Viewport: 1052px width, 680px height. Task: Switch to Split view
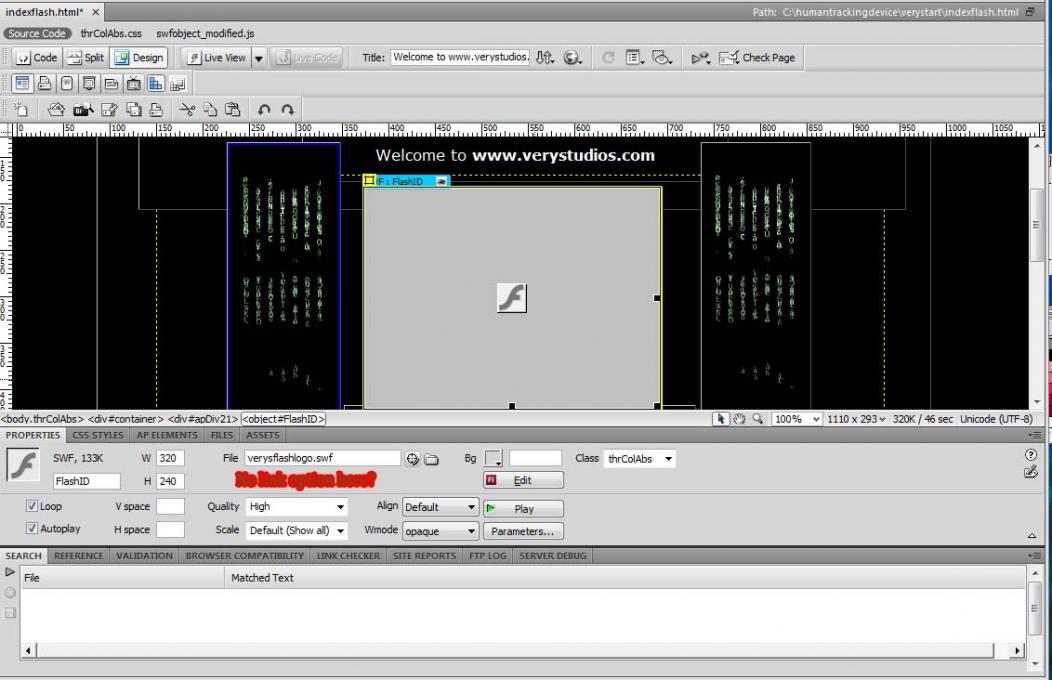click(x=85, y=58)
